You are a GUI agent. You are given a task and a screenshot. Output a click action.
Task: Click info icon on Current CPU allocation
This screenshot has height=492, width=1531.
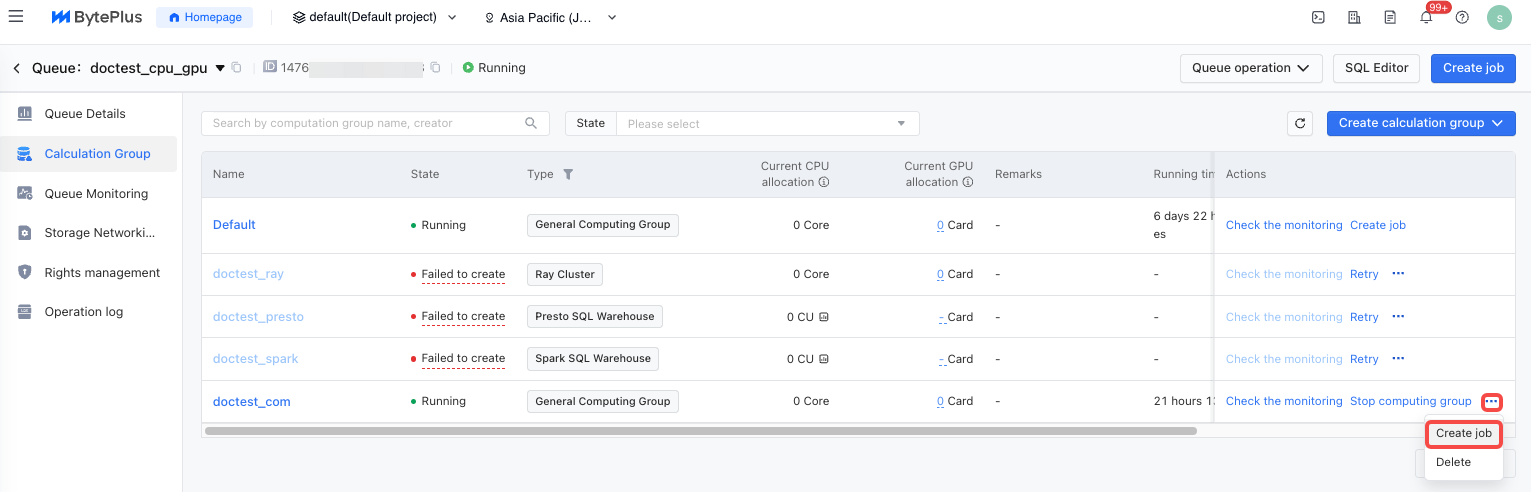(824, 182)
